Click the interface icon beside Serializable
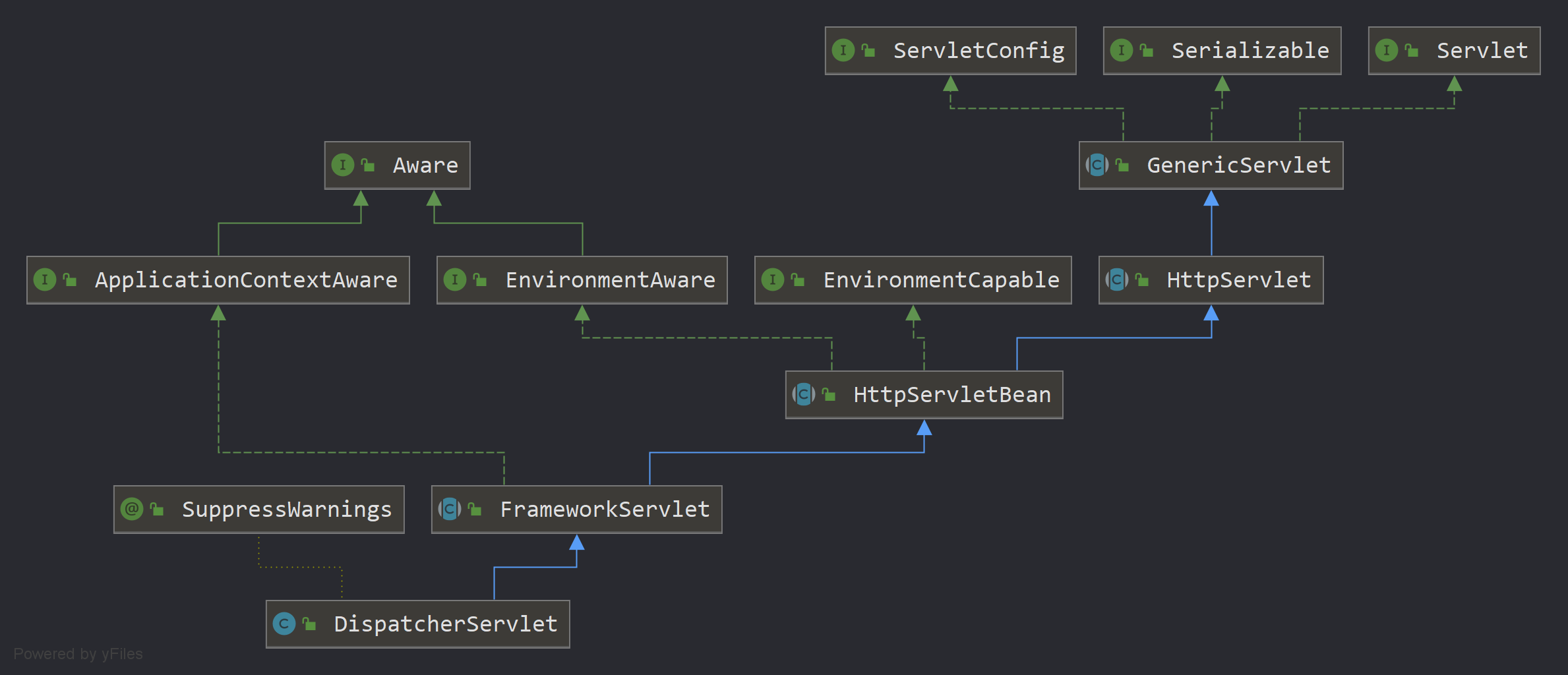The height and width of the screenshot is (675, 1568). coord(1122,50)
